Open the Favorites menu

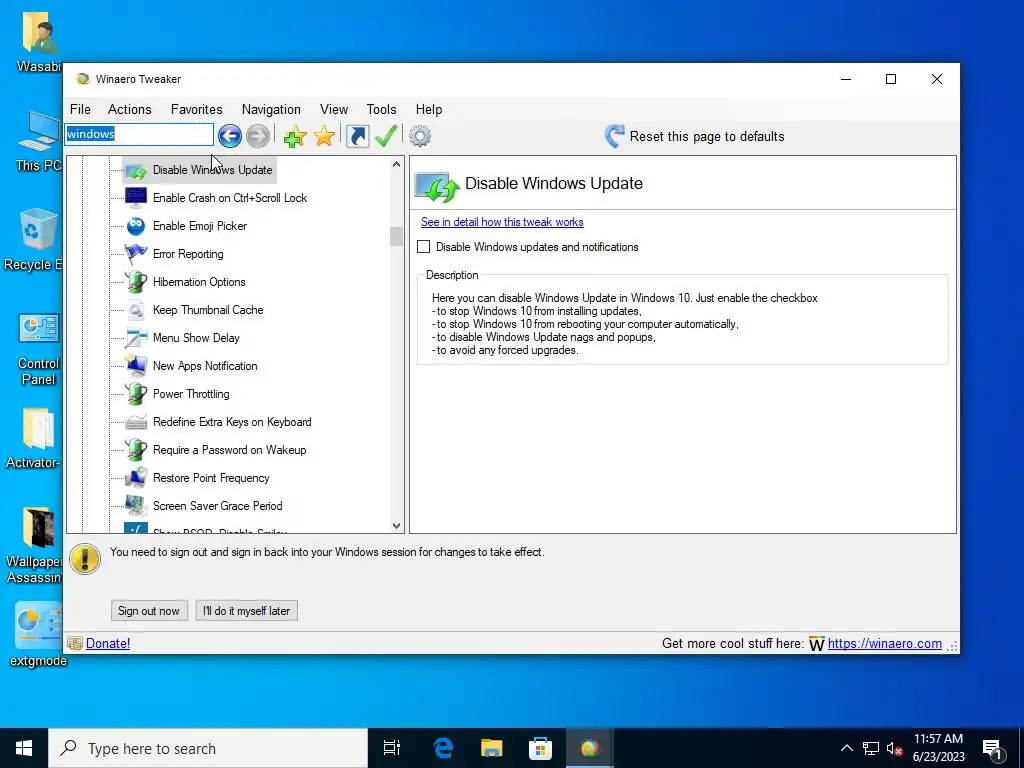point(197,110)
